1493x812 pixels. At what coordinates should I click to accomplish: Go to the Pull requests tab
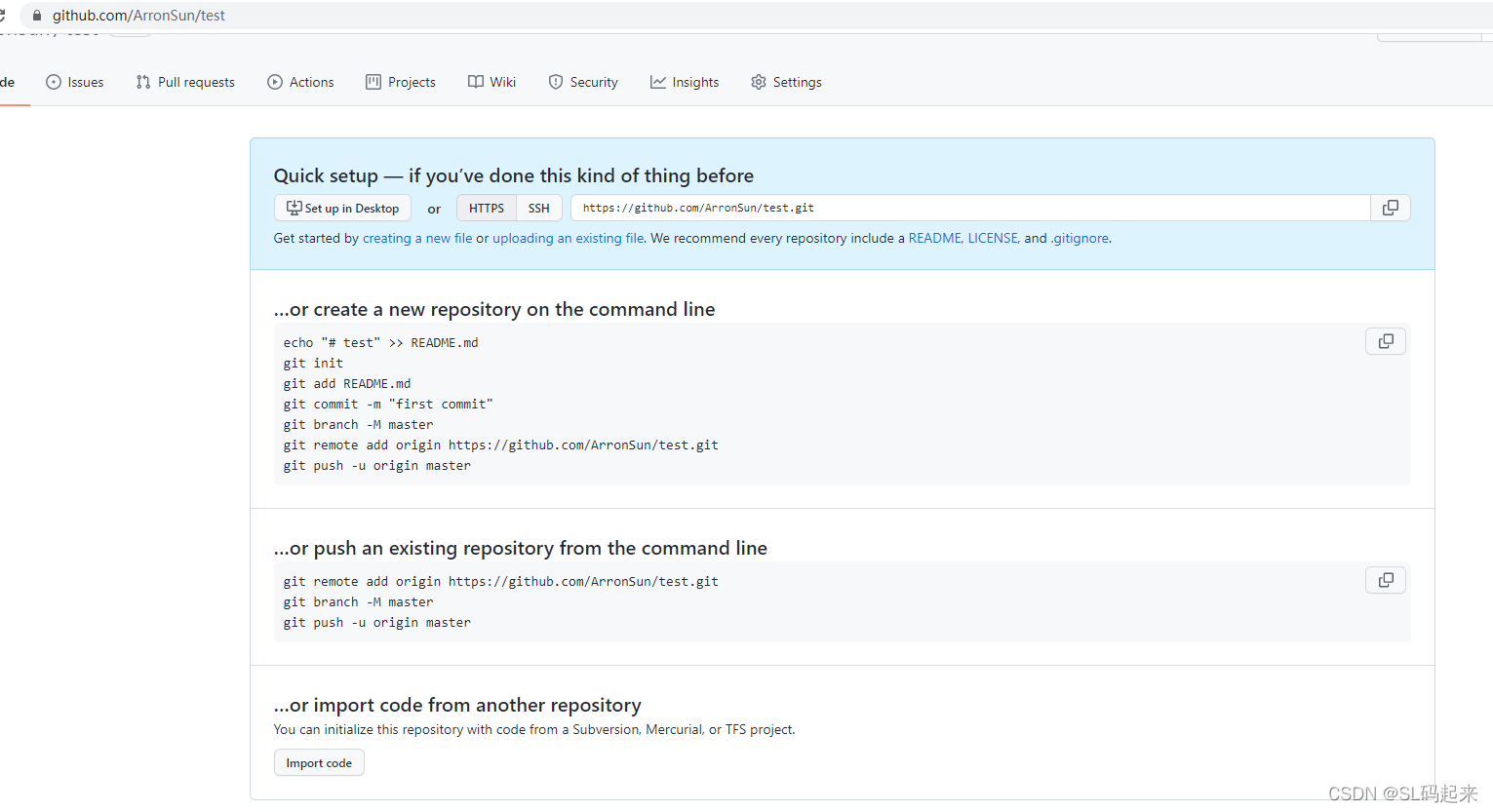(x=185, y=82)
